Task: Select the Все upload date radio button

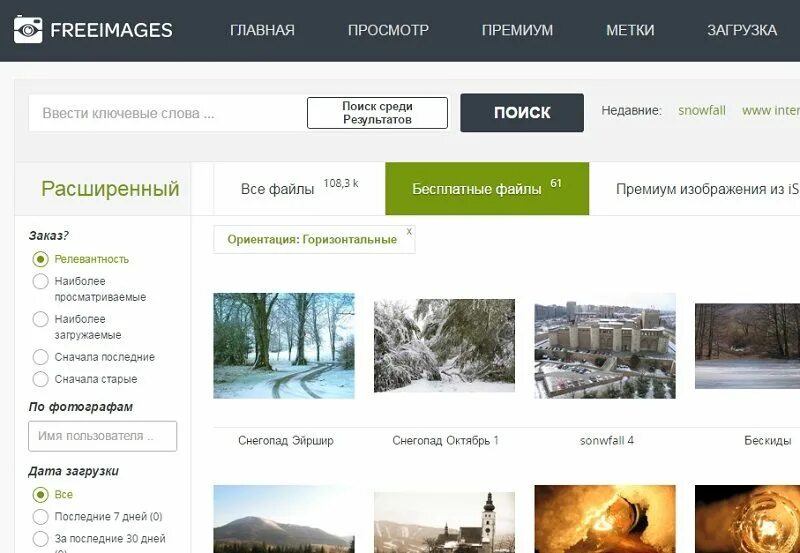Action: click(x=40, y=494)
